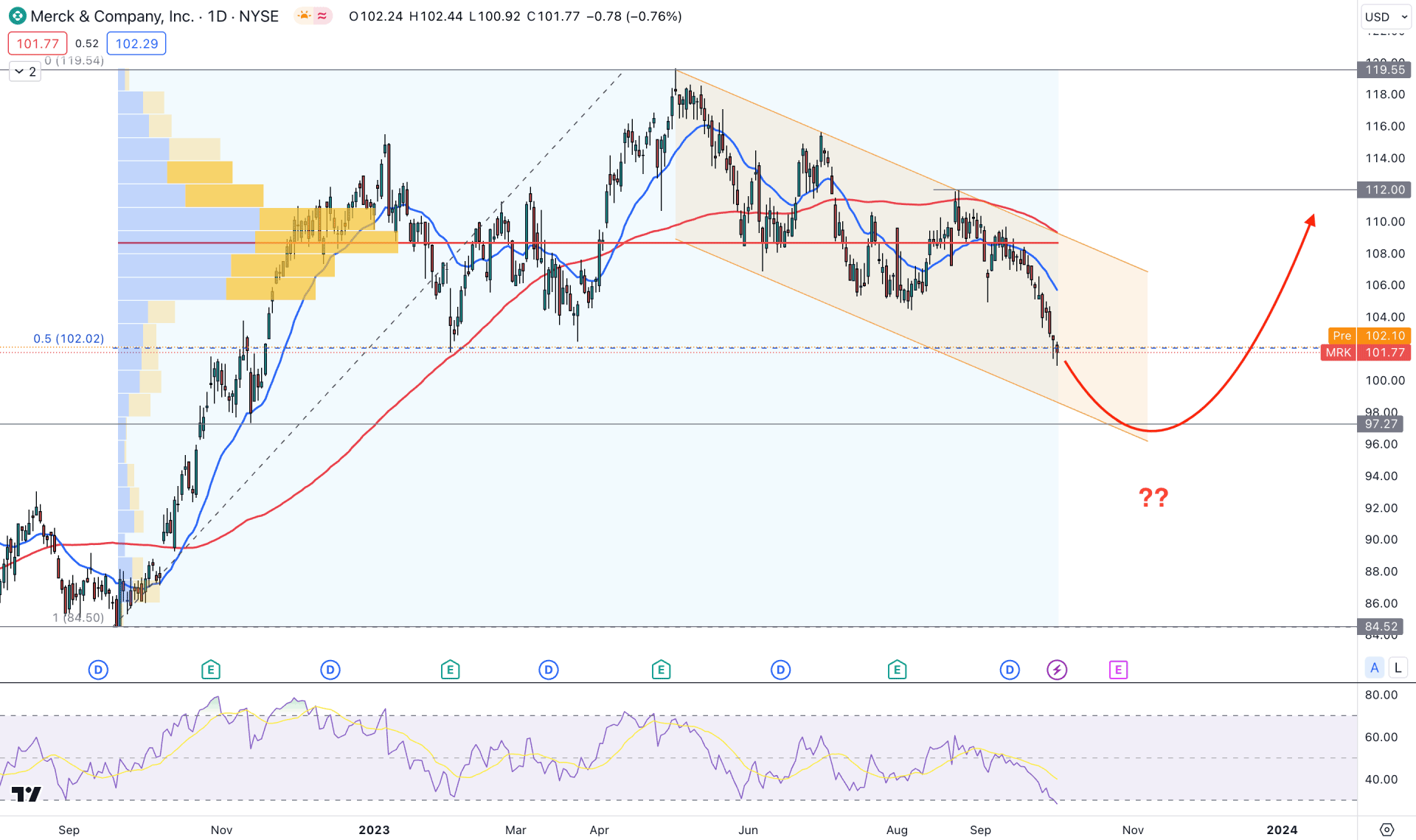Click the red ?? text annotation

tap(1153, 498)
